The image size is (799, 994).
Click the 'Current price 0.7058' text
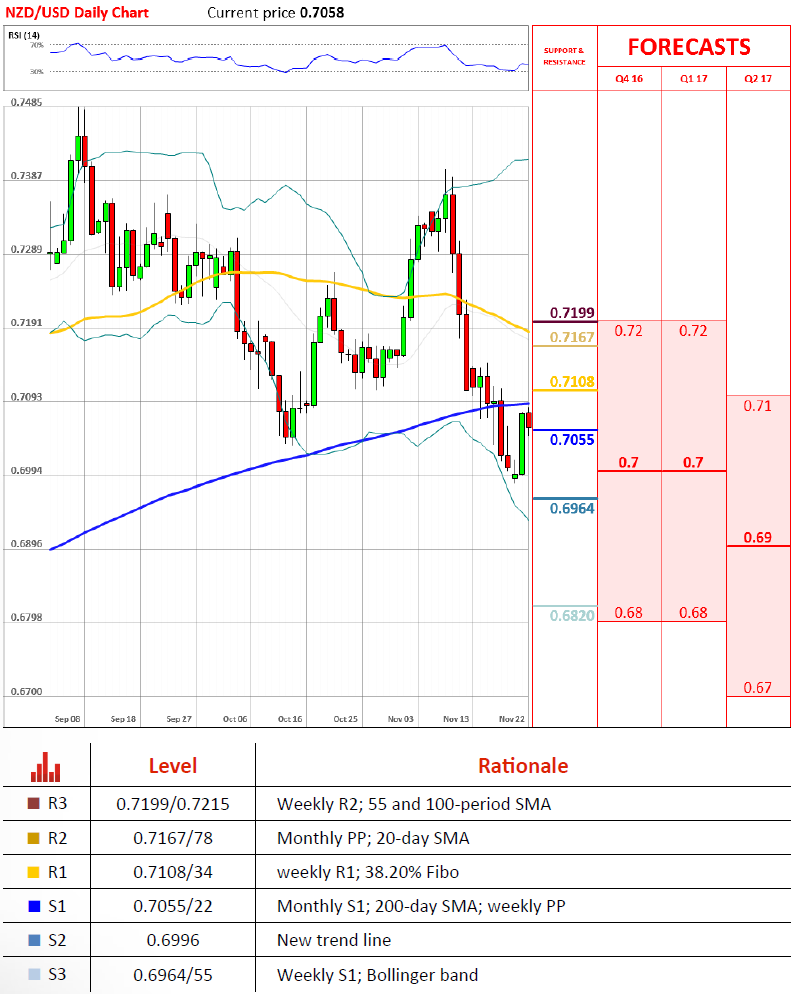(276, 13)
